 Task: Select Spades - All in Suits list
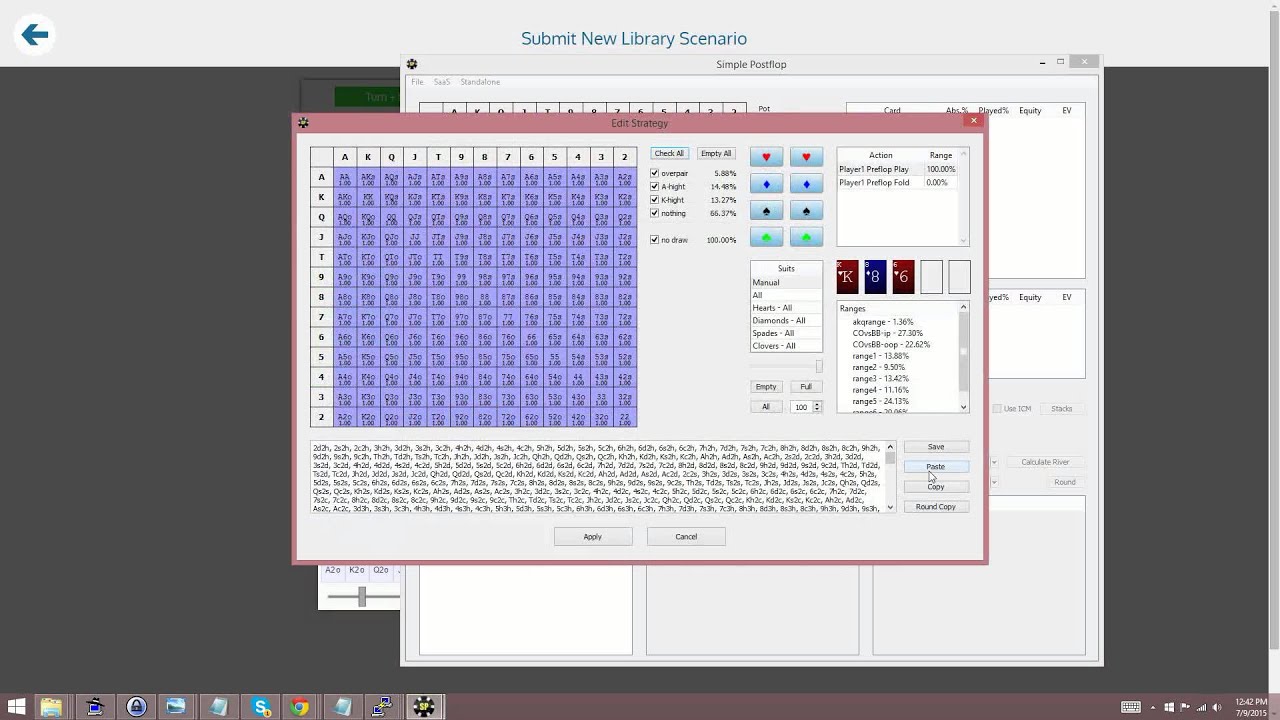coord(786,333)
